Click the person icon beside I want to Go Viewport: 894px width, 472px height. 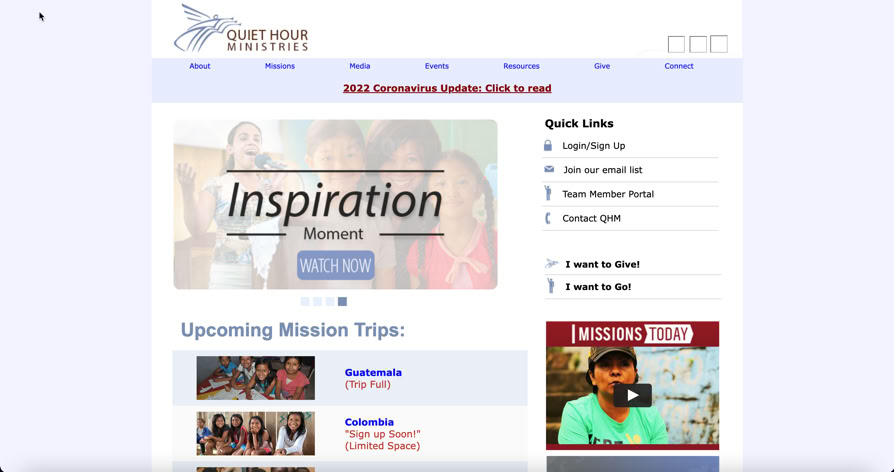550,286
